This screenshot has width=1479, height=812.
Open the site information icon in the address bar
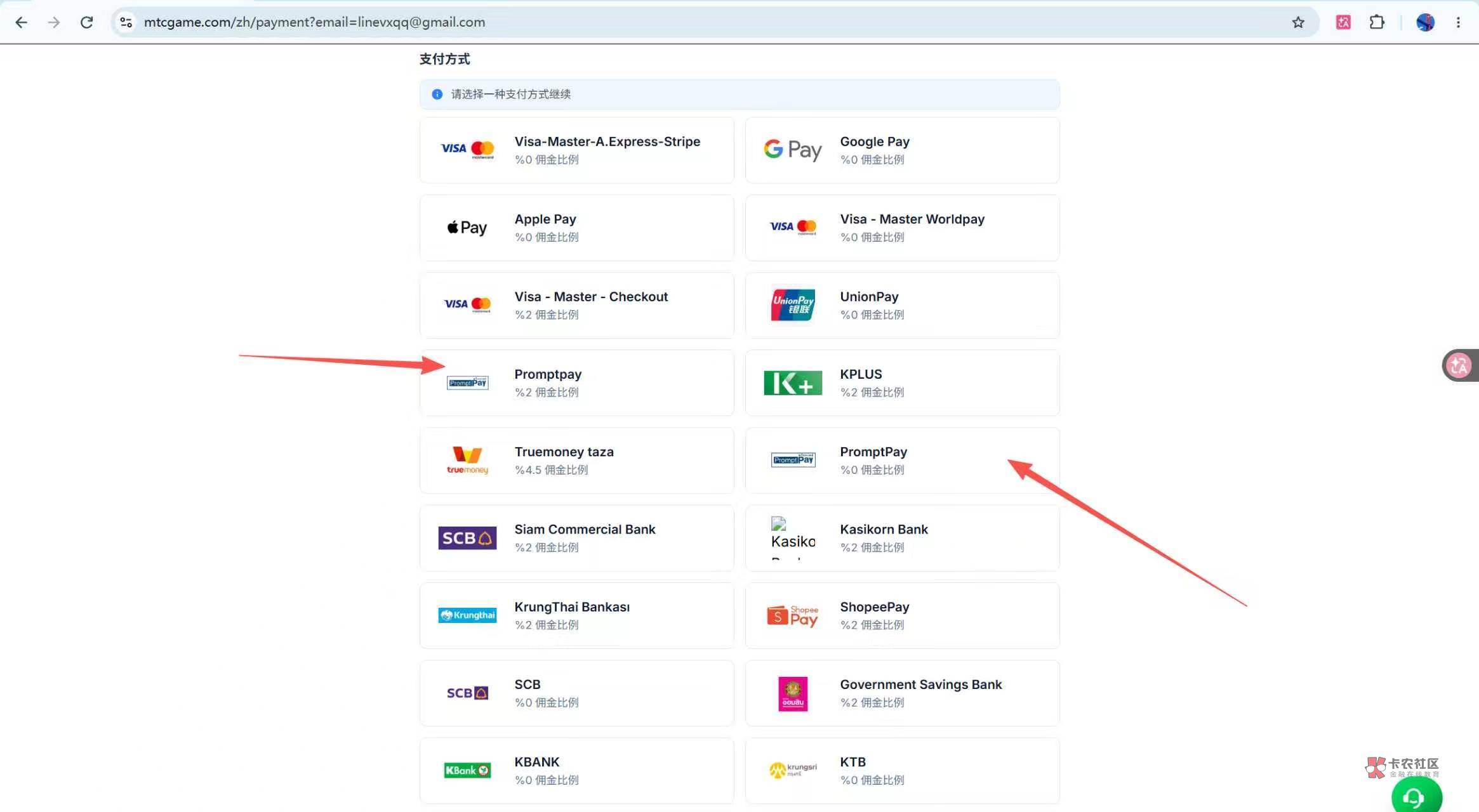126,22
